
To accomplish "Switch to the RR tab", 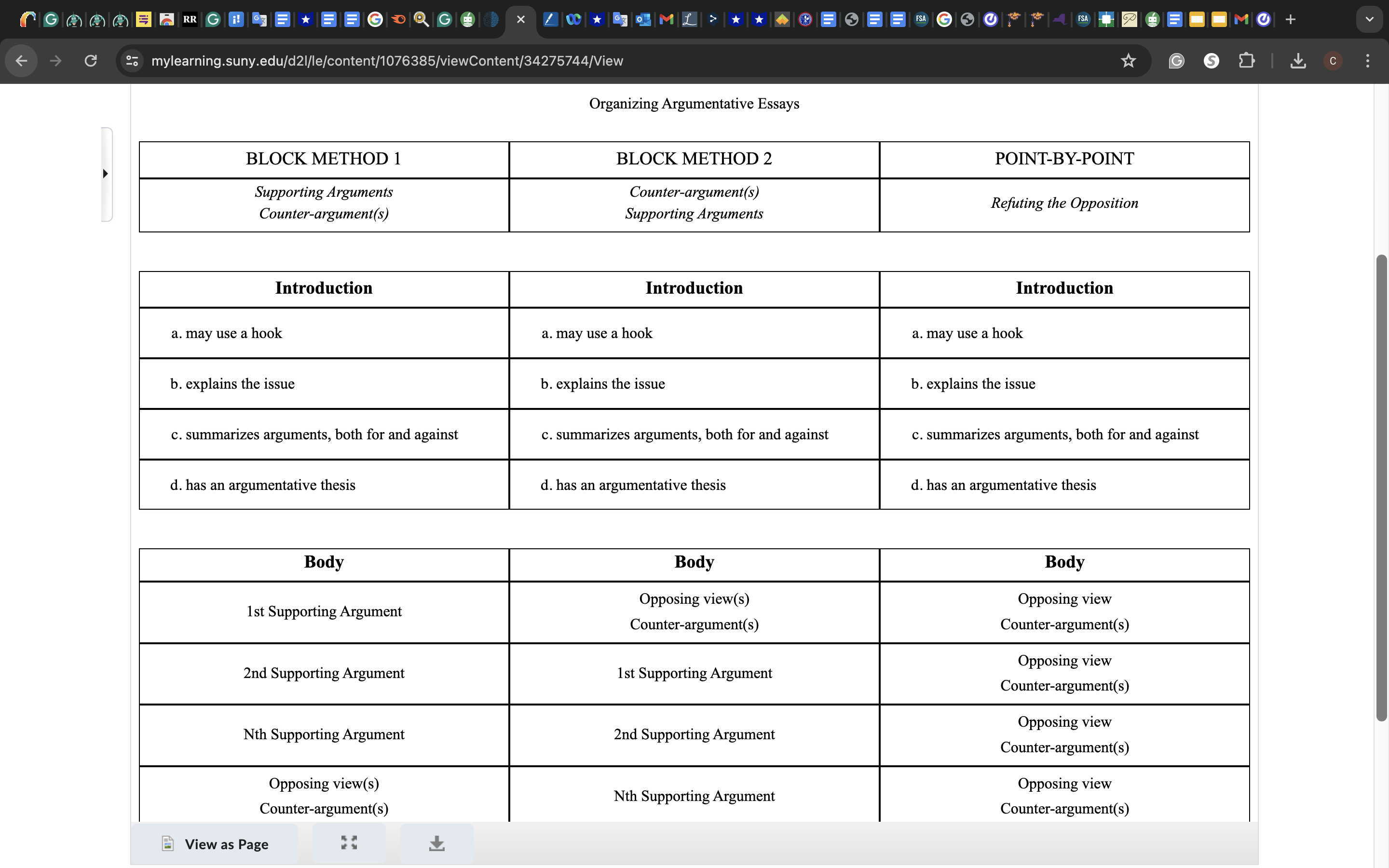I will 190,19.
